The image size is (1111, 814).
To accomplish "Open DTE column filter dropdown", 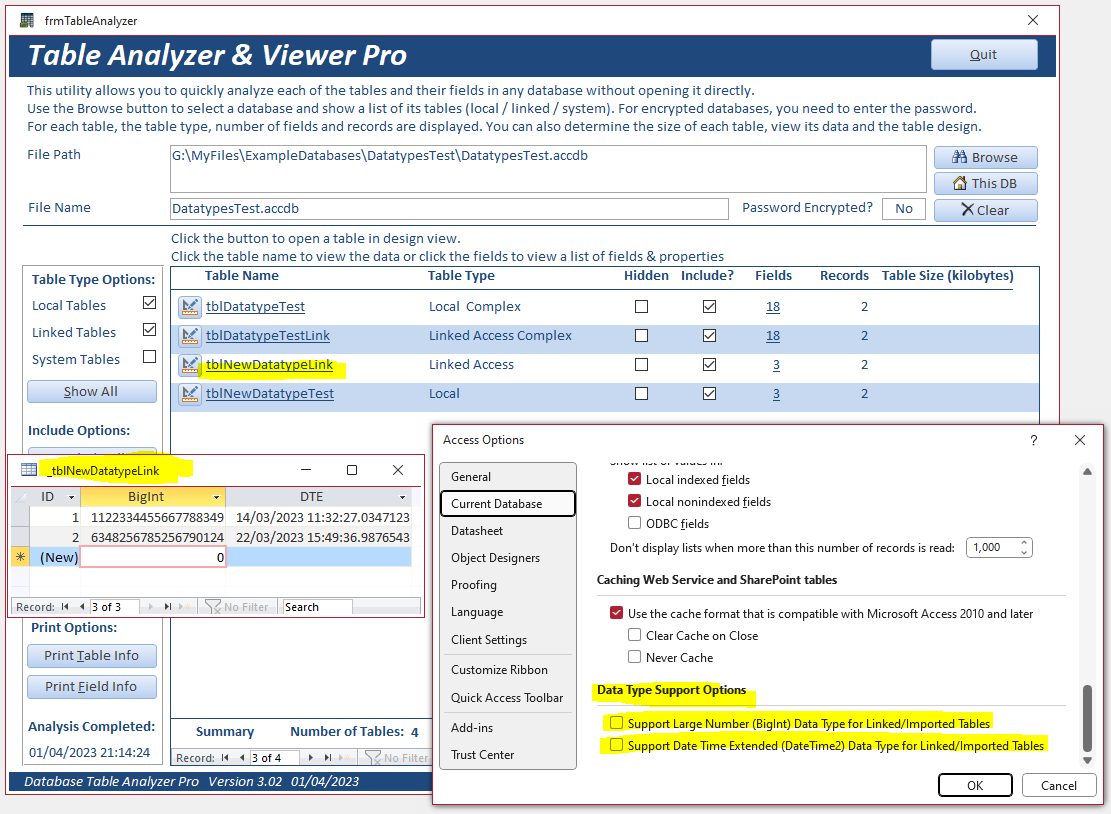I will coord(402,497).
